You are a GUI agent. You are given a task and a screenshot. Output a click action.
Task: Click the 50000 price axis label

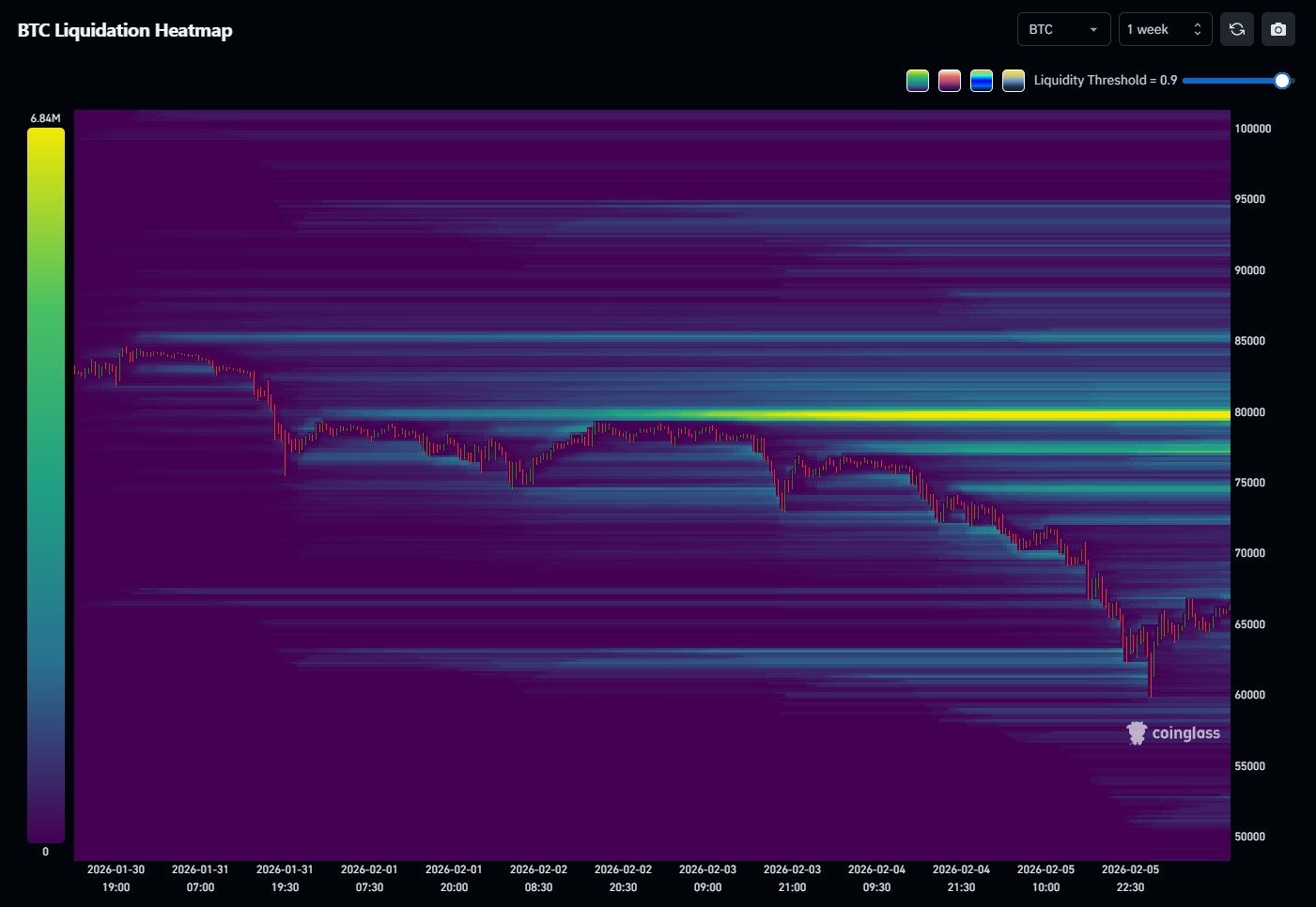coord(1249,837)
